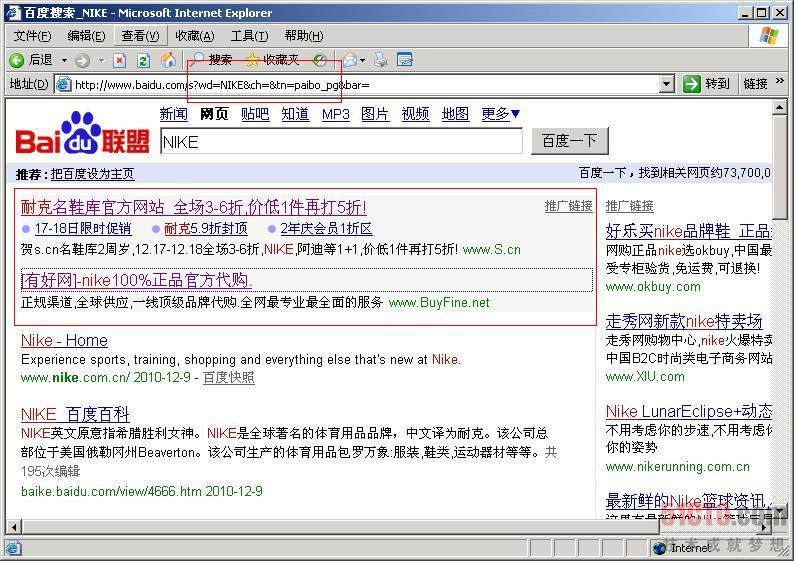Click the 把百度设为主页 link
The height and width of the screenshot is (561, 794).
point(93,174)
